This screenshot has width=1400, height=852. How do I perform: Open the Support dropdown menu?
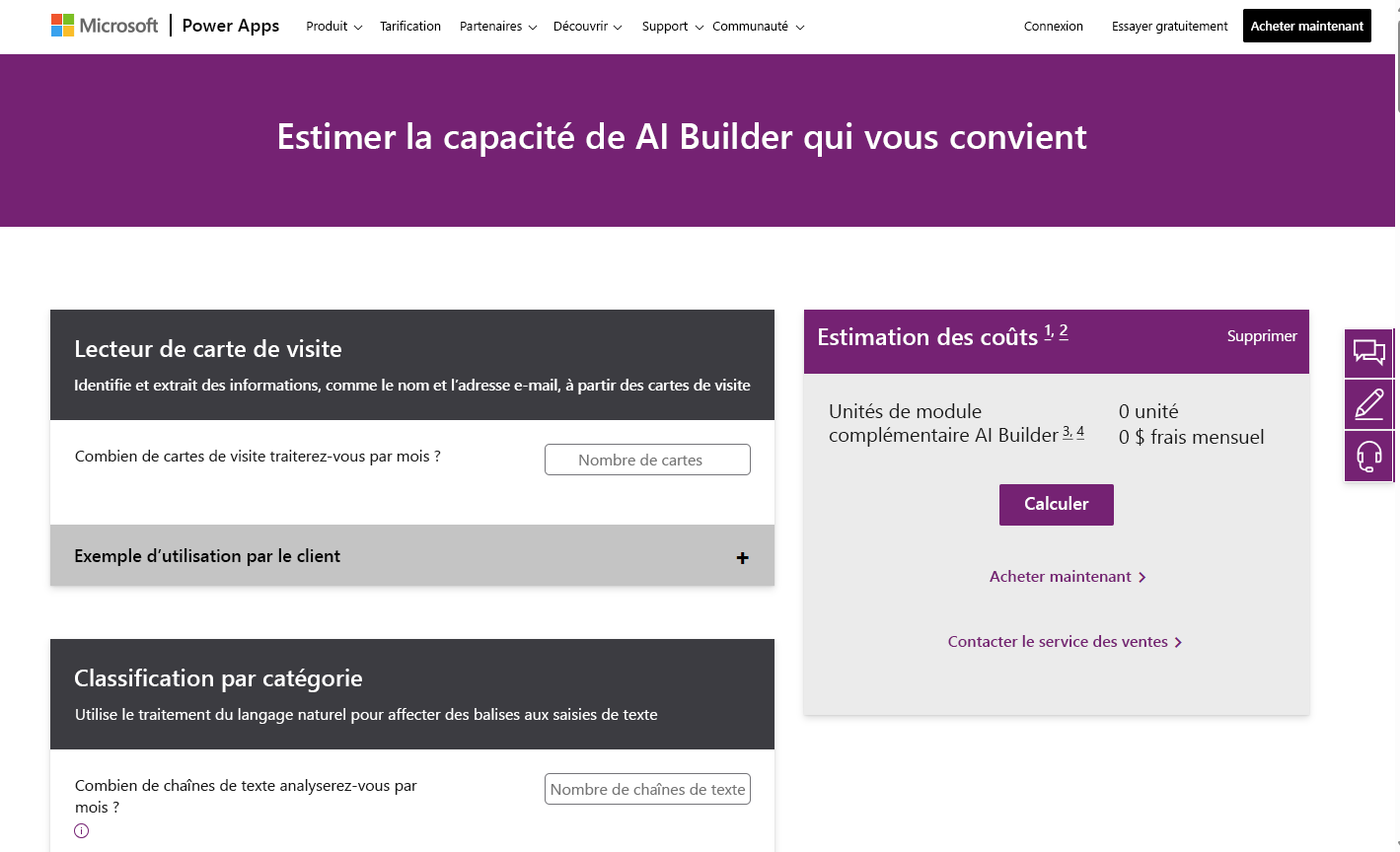click(x=672, y=27)
